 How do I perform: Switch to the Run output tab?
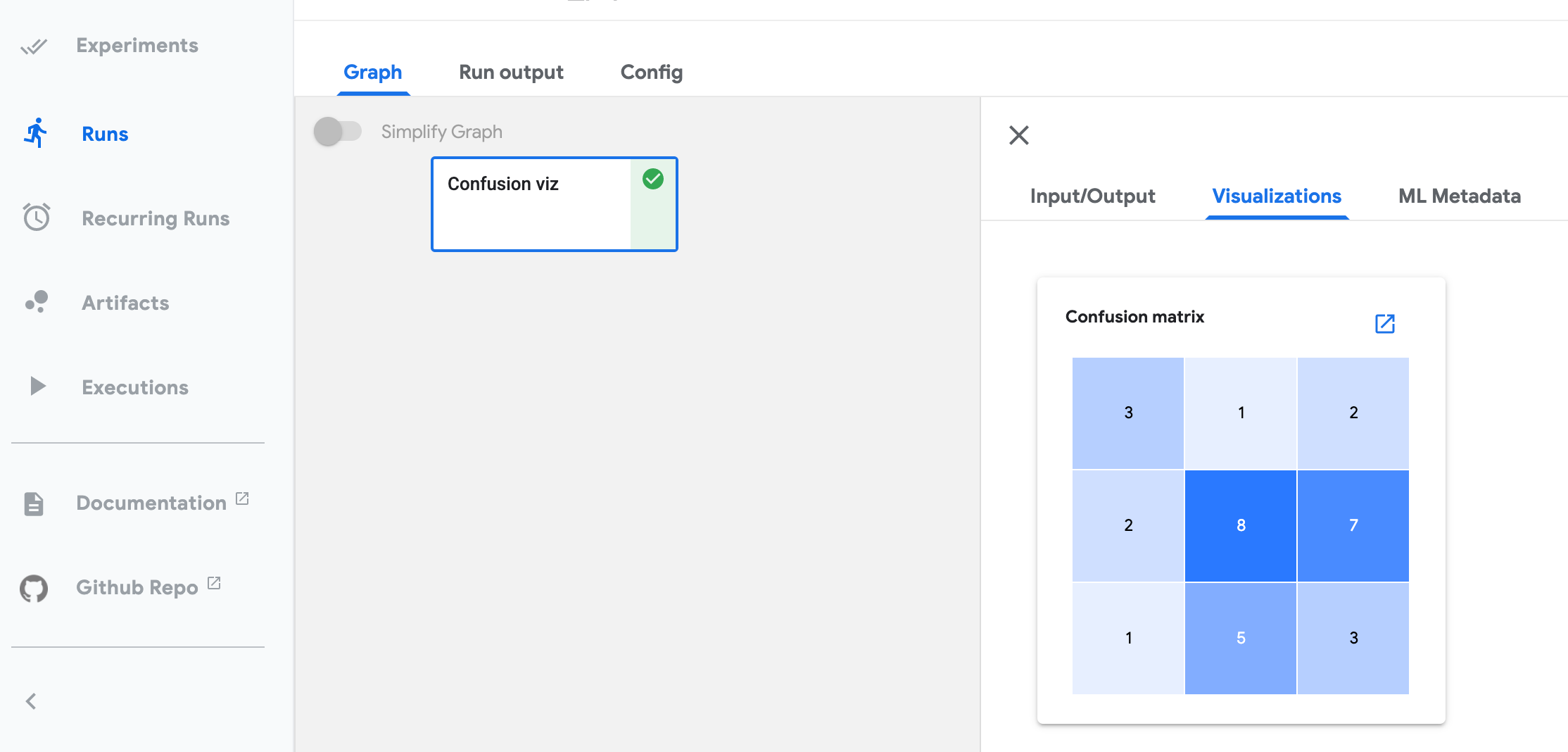(511, 72)
